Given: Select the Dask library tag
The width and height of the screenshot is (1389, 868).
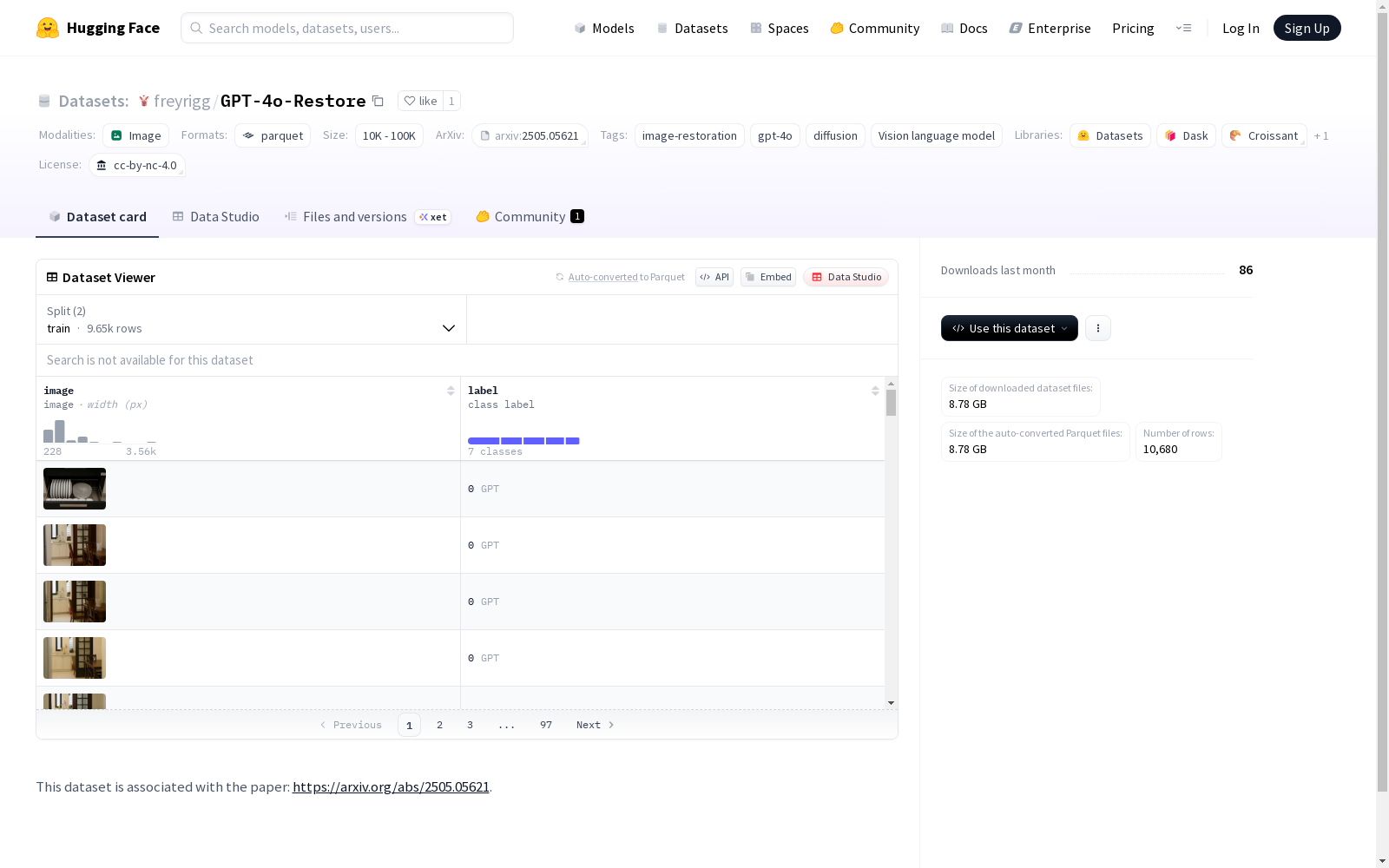Looking at the screenshot, I should 1186,135.
